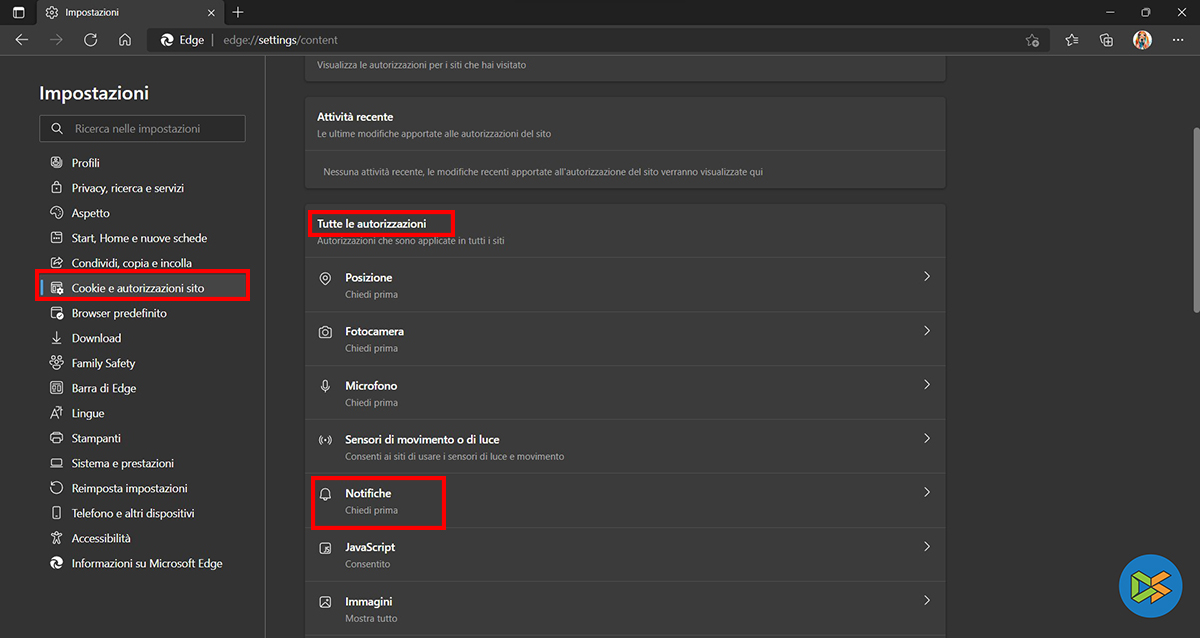Open a new tab with plus button
1200x638 pixels.
(237, 13)
